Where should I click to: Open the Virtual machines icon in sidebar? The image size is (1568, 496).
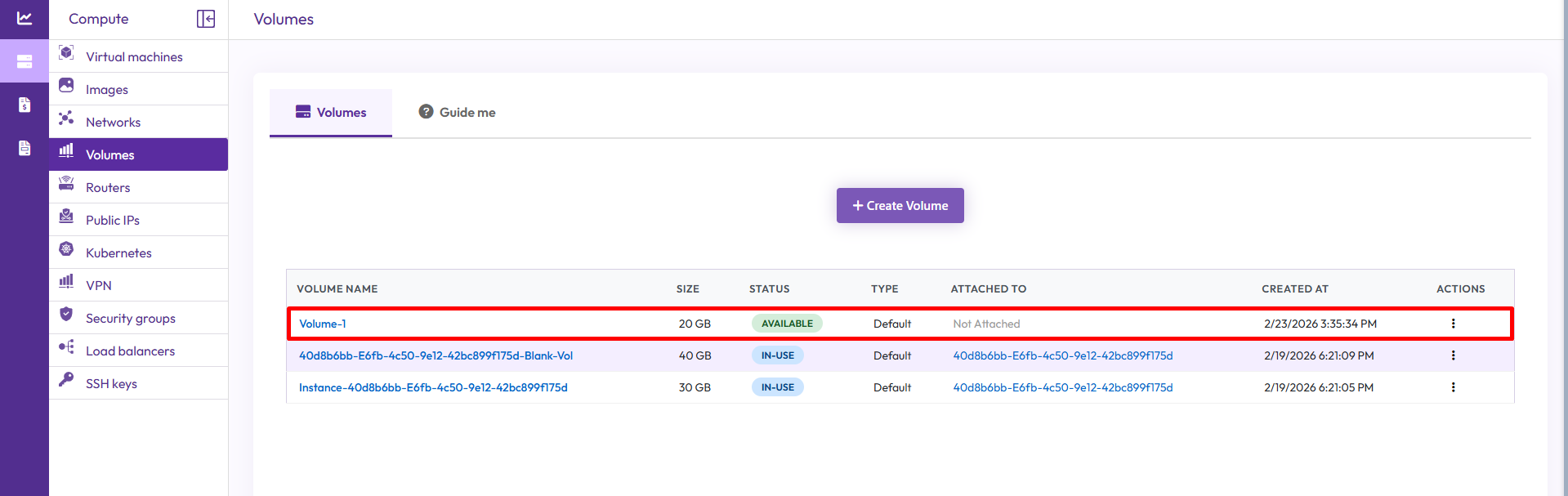[67, 54]
